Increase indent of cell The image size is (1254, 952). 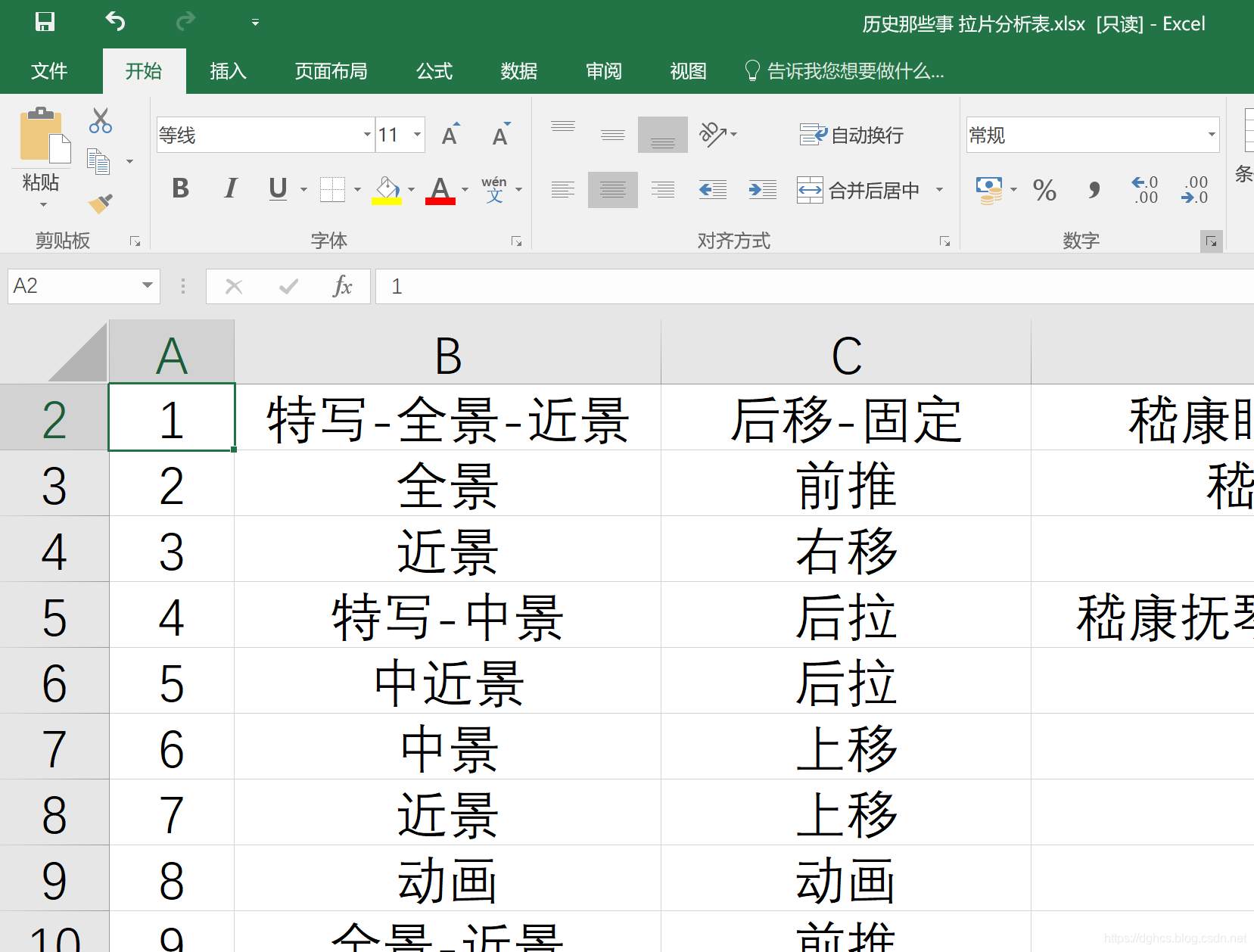[x=763, y=189]
